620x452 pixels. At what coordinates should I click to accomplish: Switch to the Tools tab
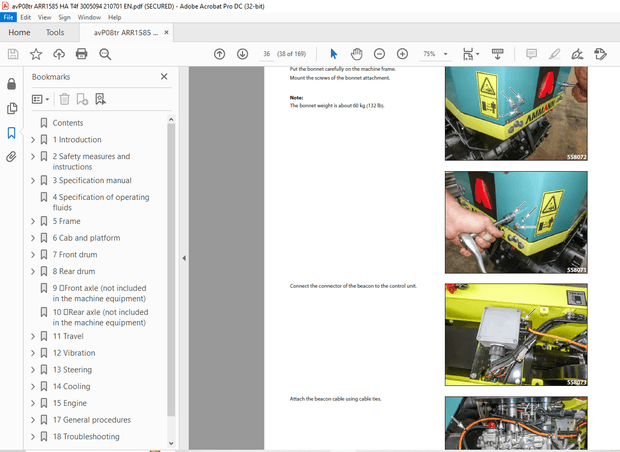click(x=55, y=32)
